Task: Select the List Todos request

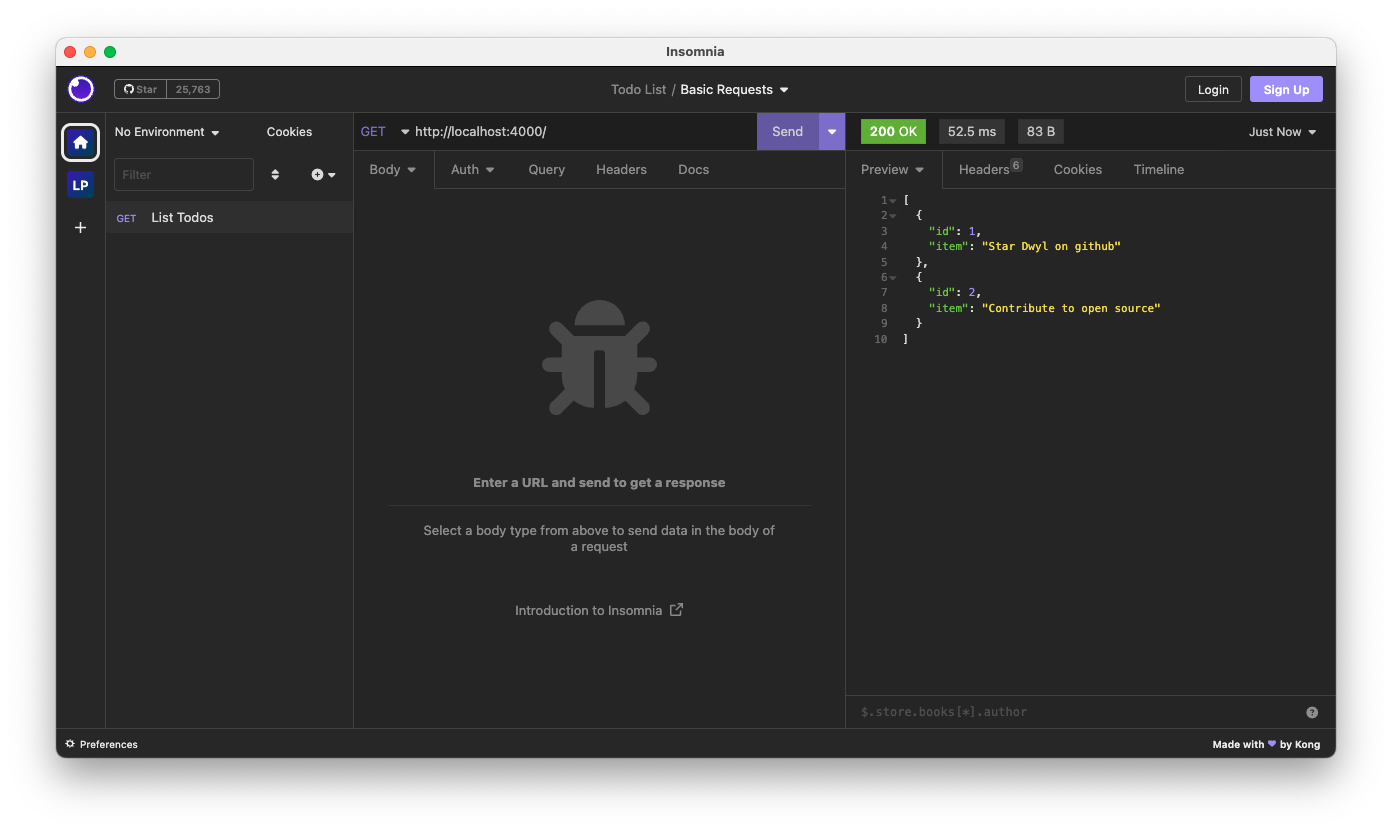Action: point(182,218)
